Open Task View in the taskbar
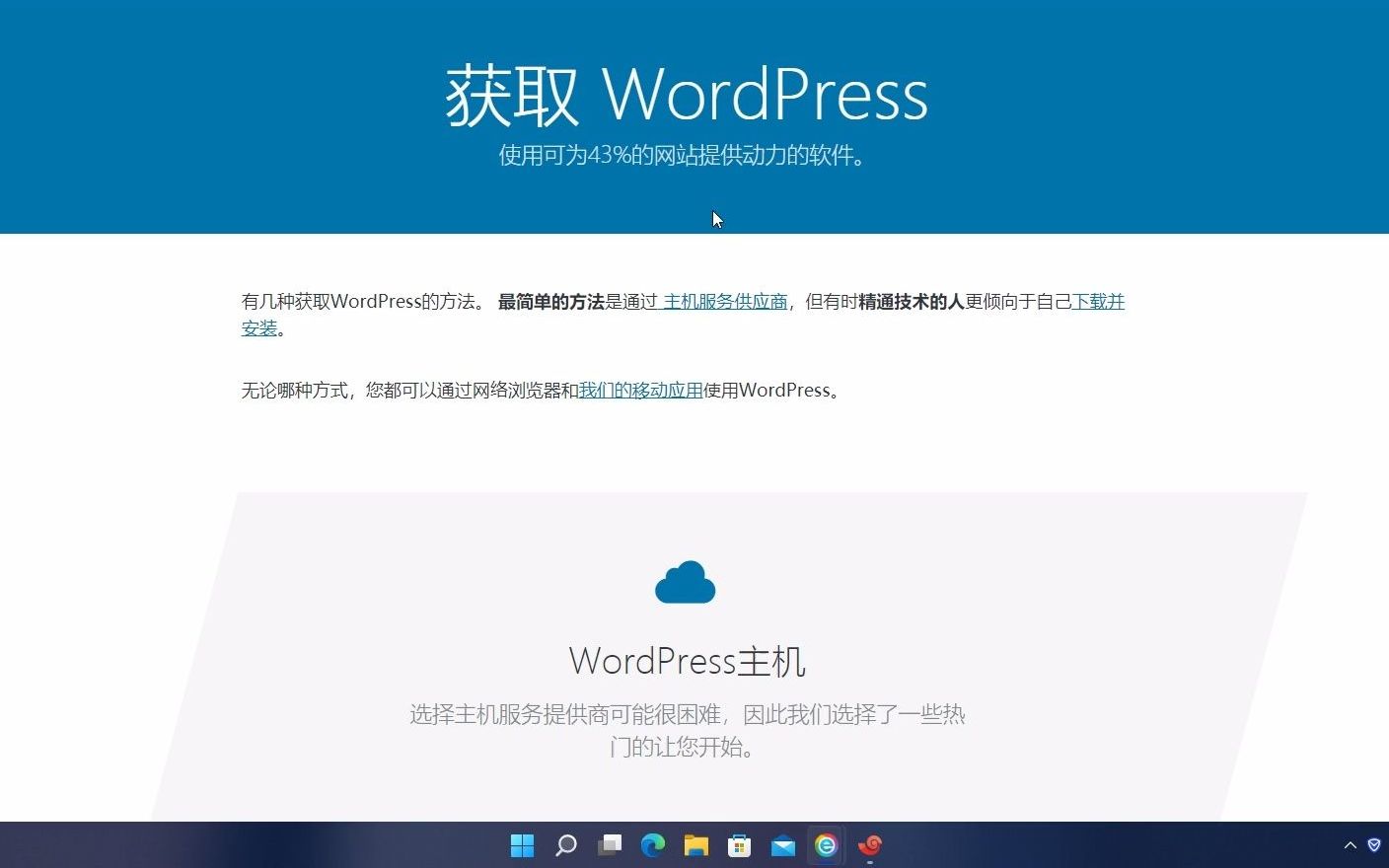Screen dimensions: 1389x868 [610, 845]
